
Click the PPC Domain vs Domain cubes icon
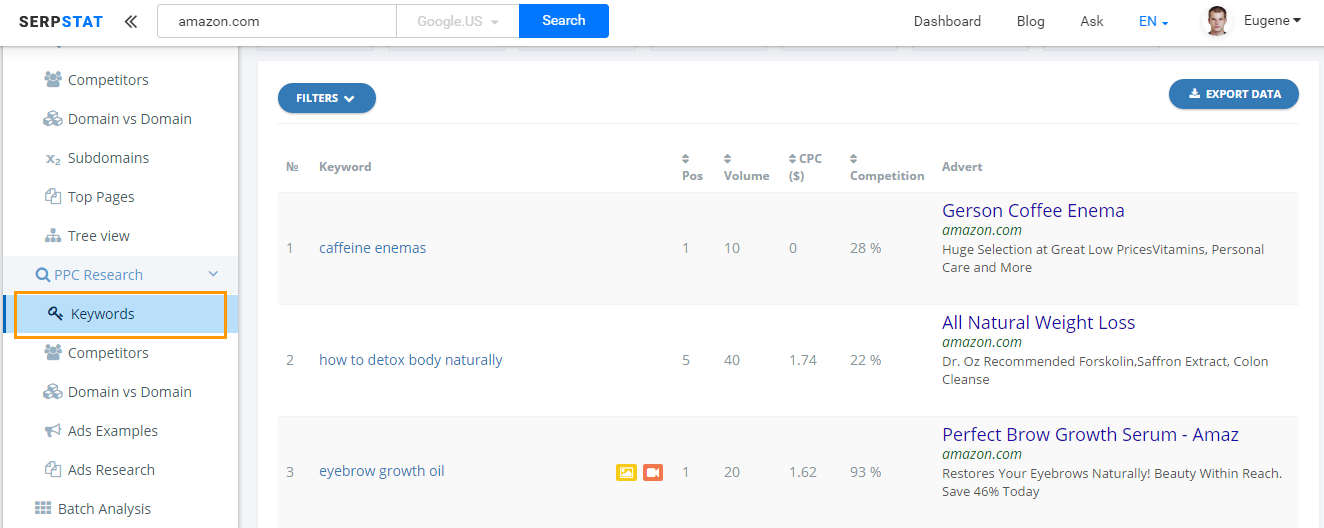[53, 392]
